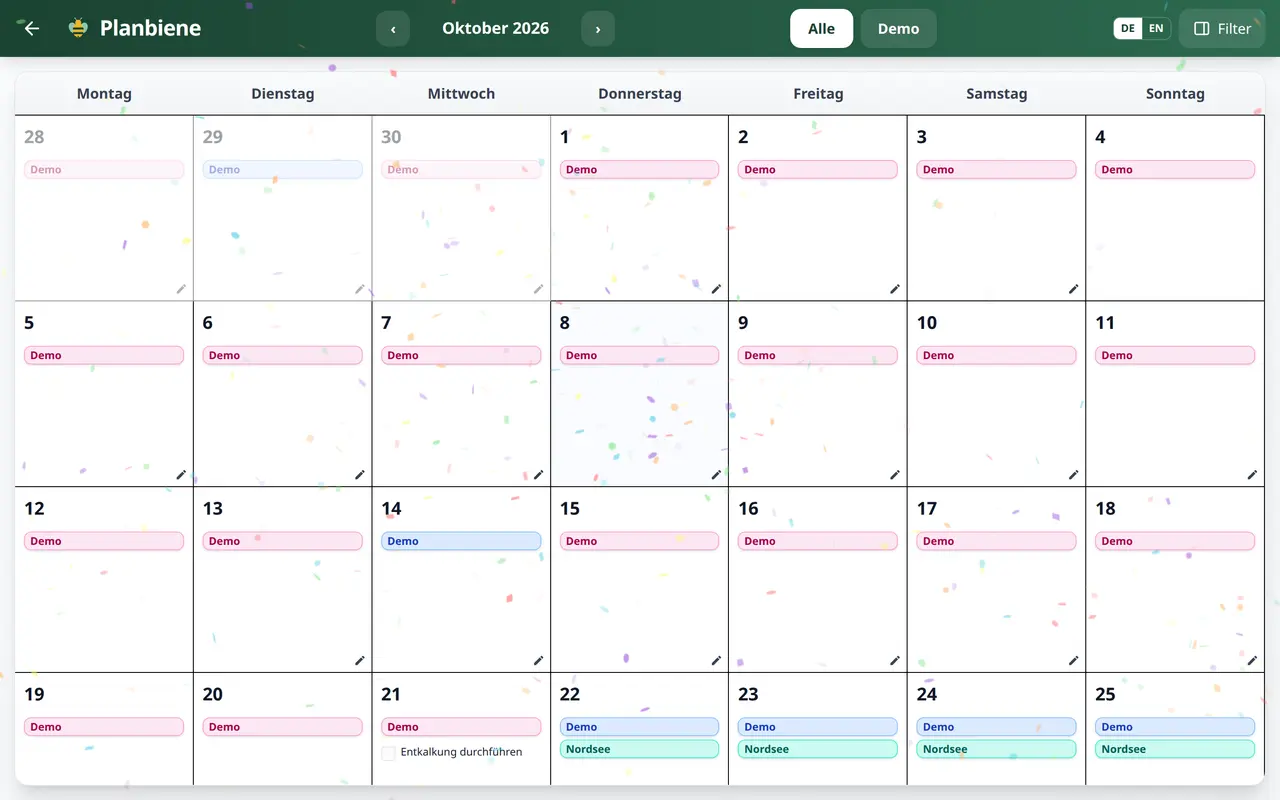Open the Nordsee event on day 22
The image size is (1280, 800).
[639, 749]
